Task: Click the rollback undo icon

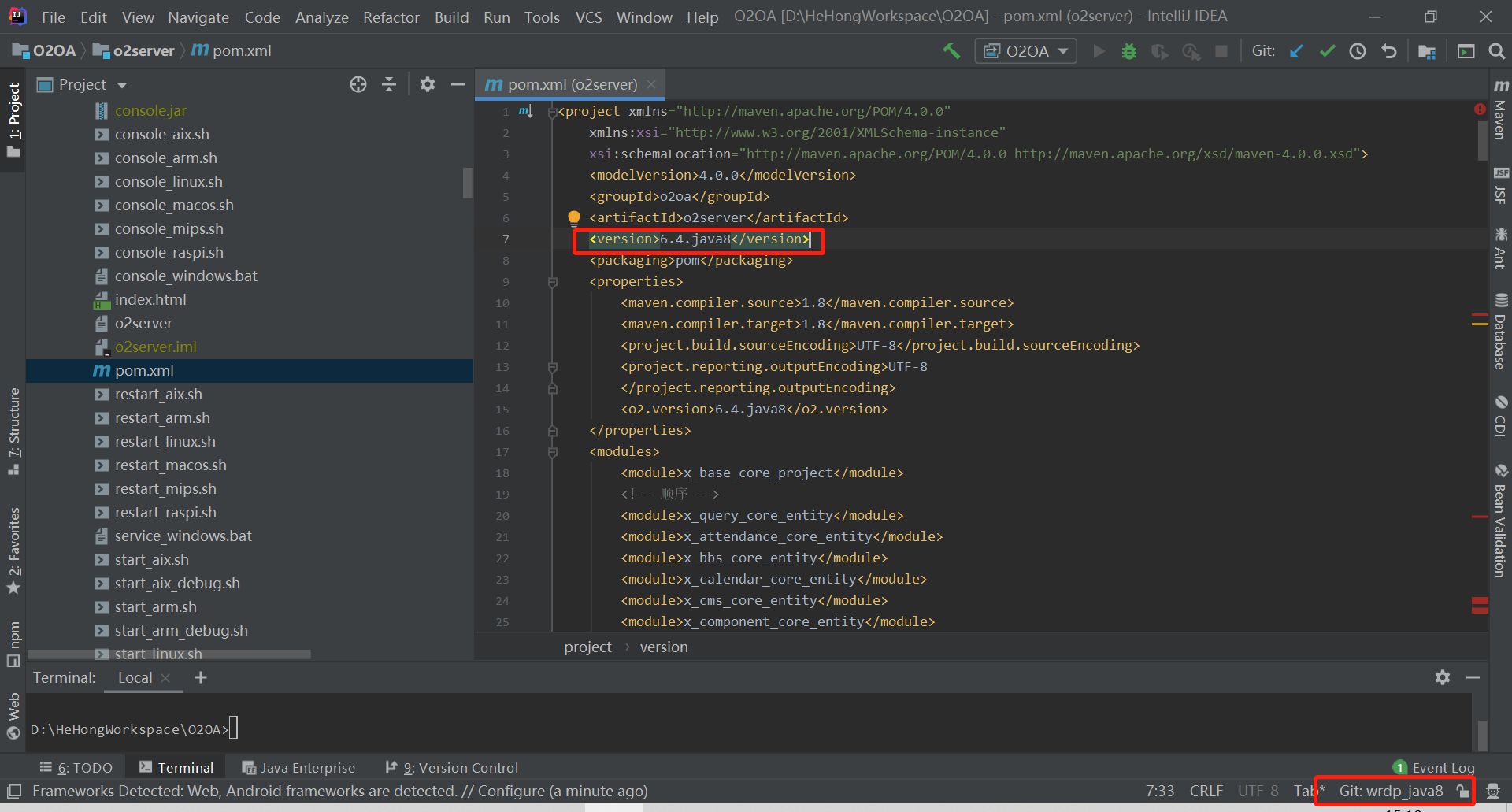Action: 1389,51
